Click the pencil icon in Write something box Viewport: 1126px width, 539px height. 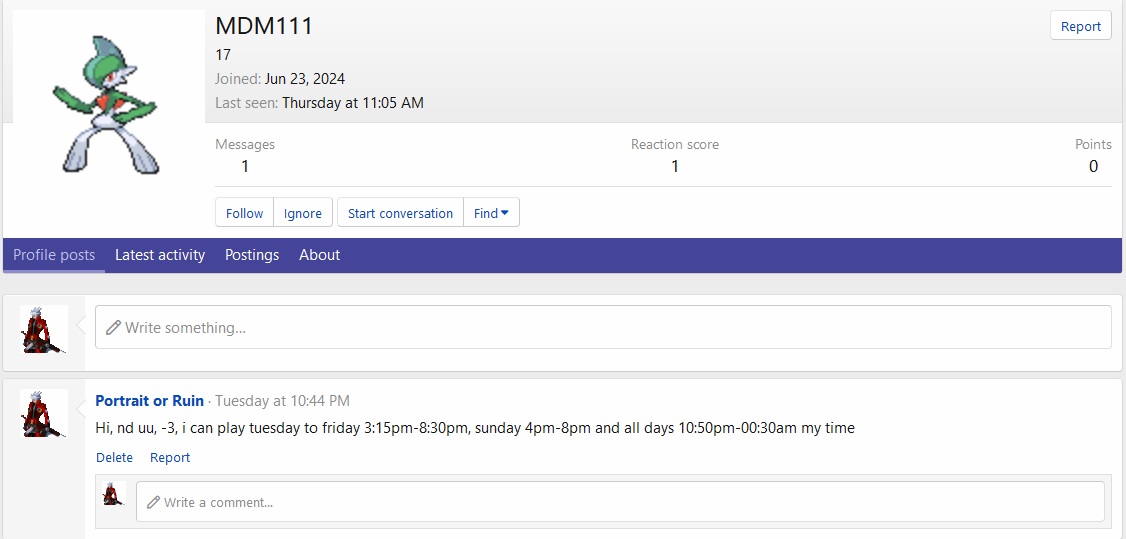[113, 328]
